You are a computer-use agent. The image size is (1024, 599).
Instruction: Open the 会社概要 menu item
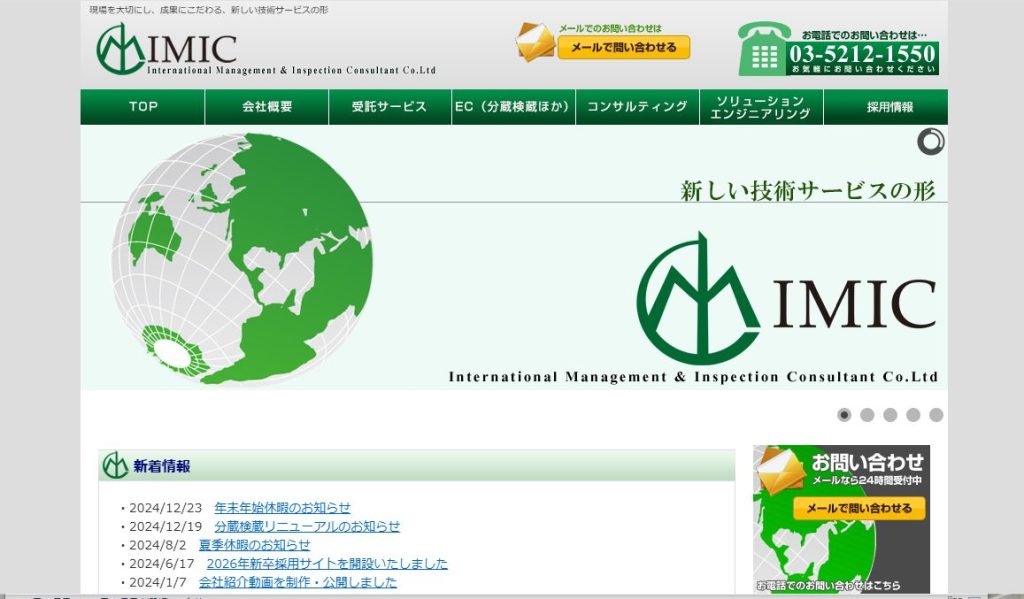(267, 106)
